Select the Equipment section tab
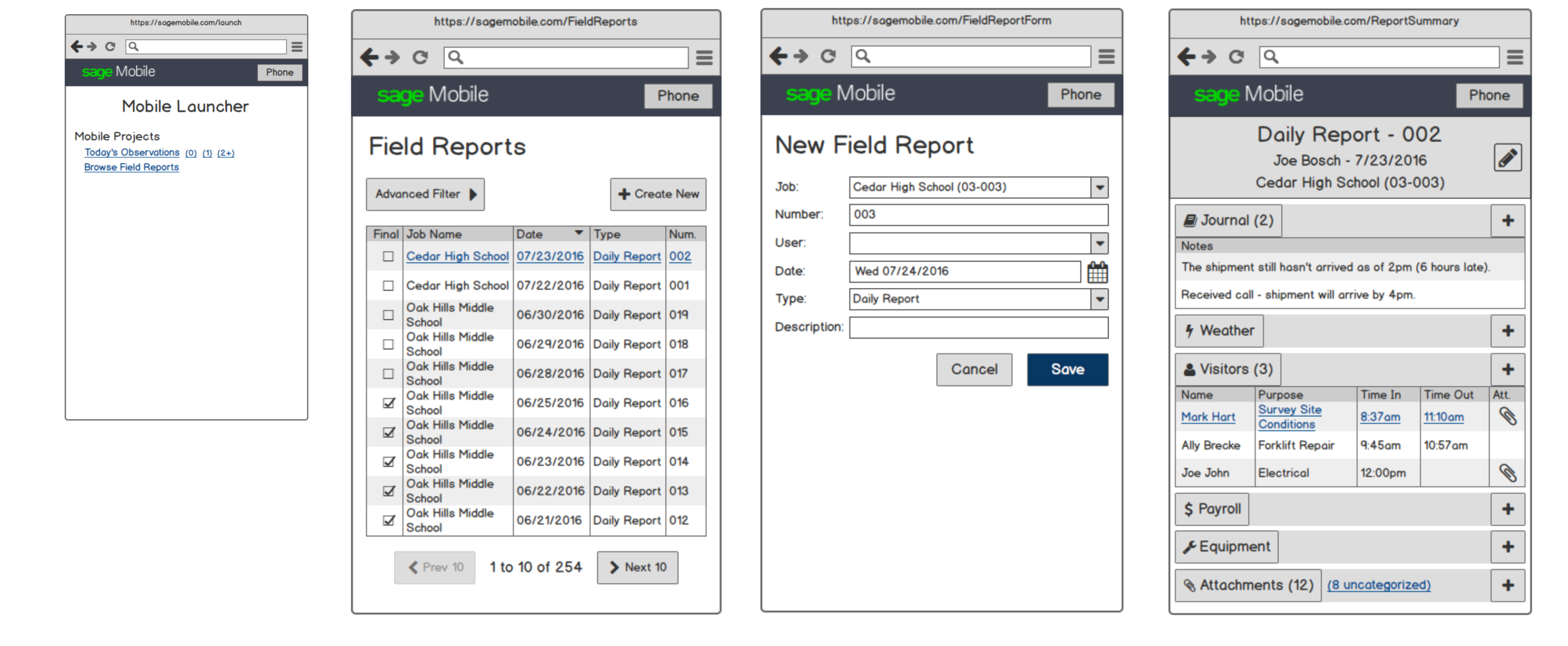Image resolution: width=1568 pixels, height=646 pixels. [x=1226, y=547]
